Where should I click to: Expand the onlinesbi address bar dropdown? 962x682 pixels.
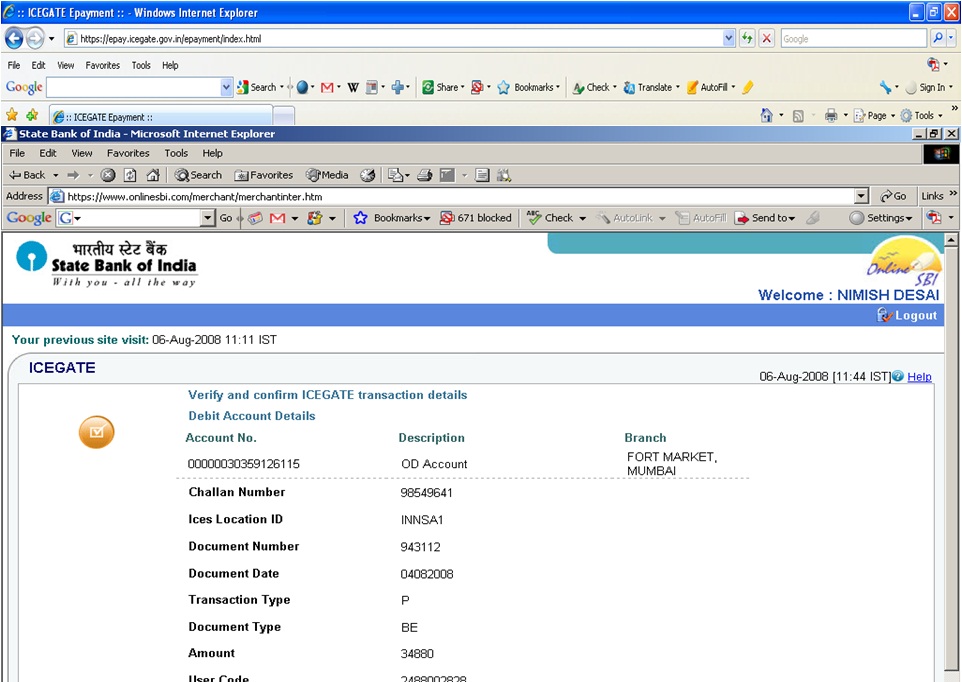(x=861, y=196)
